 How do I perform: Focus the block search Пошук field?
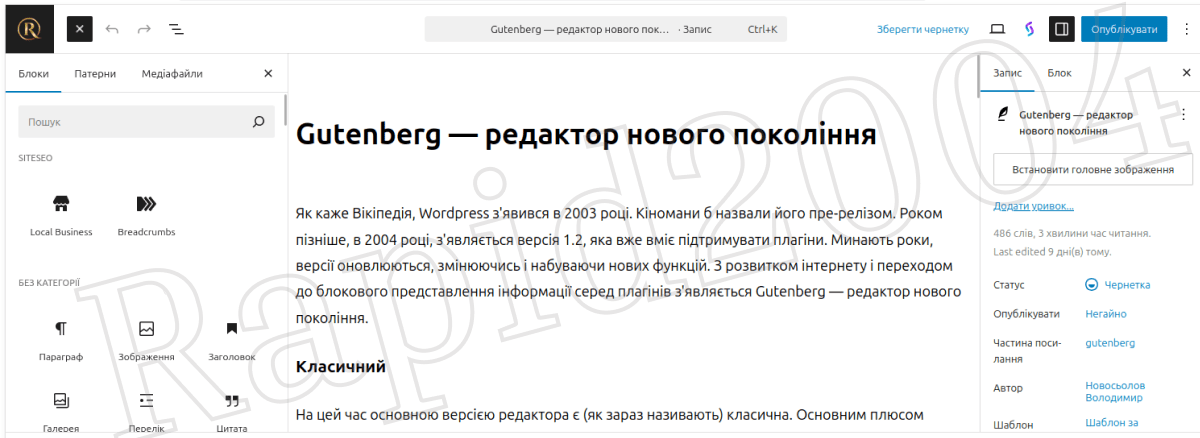point(135,122)
